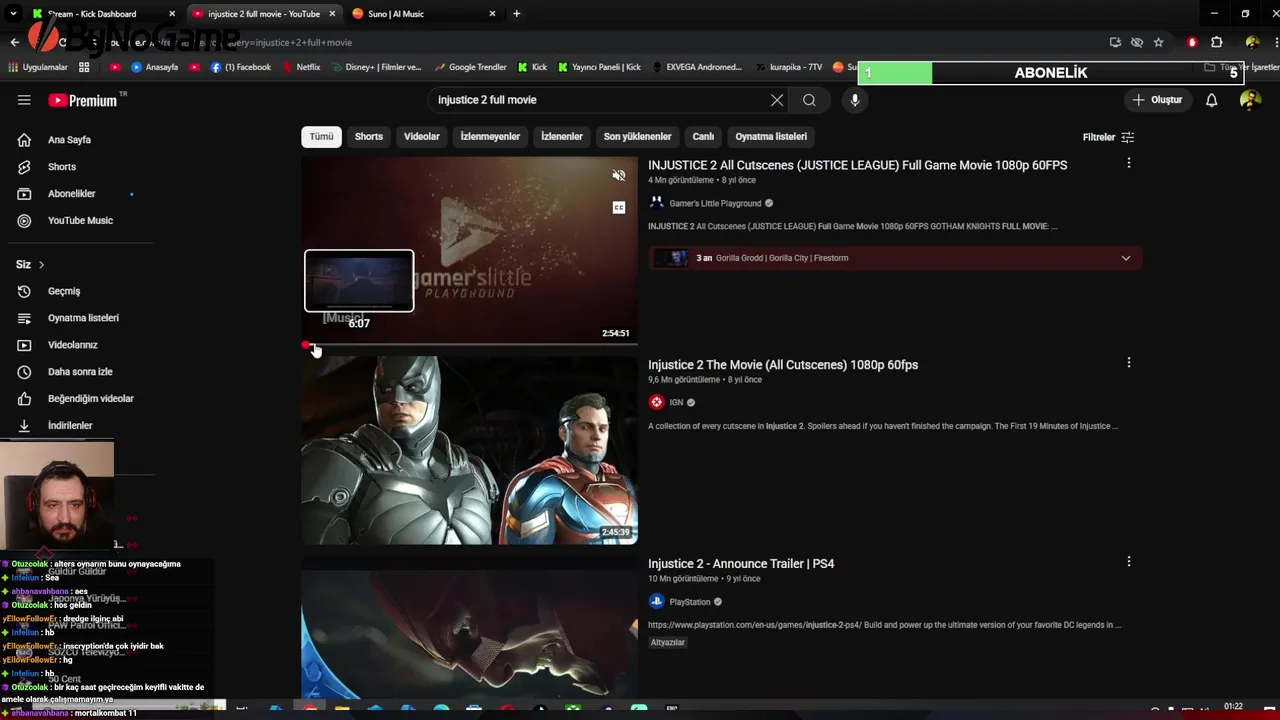The image size is (1280, 720).
Task: Select the İzlenenler filter chip
Action: (562, 137)
